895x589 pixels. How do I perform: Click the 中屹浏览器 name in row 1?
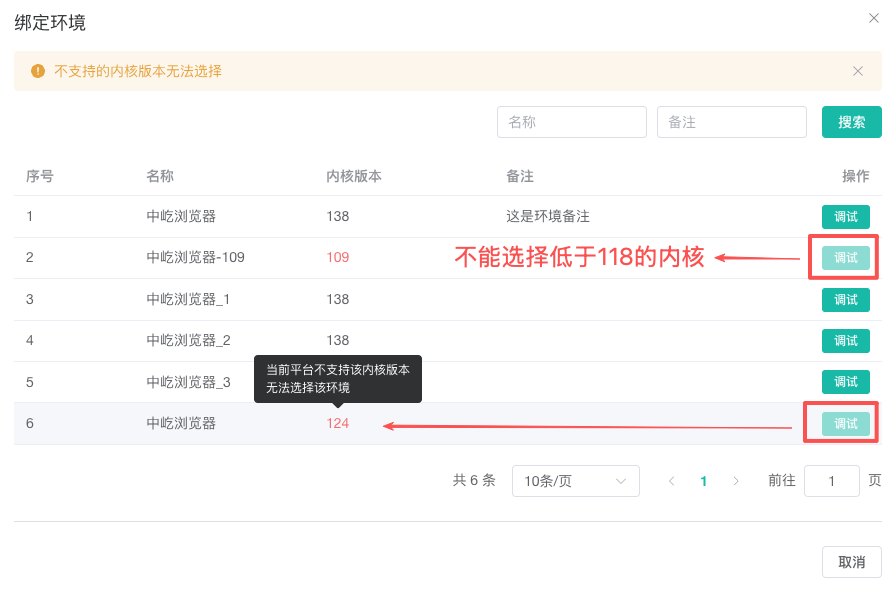[x=181, y=216]
